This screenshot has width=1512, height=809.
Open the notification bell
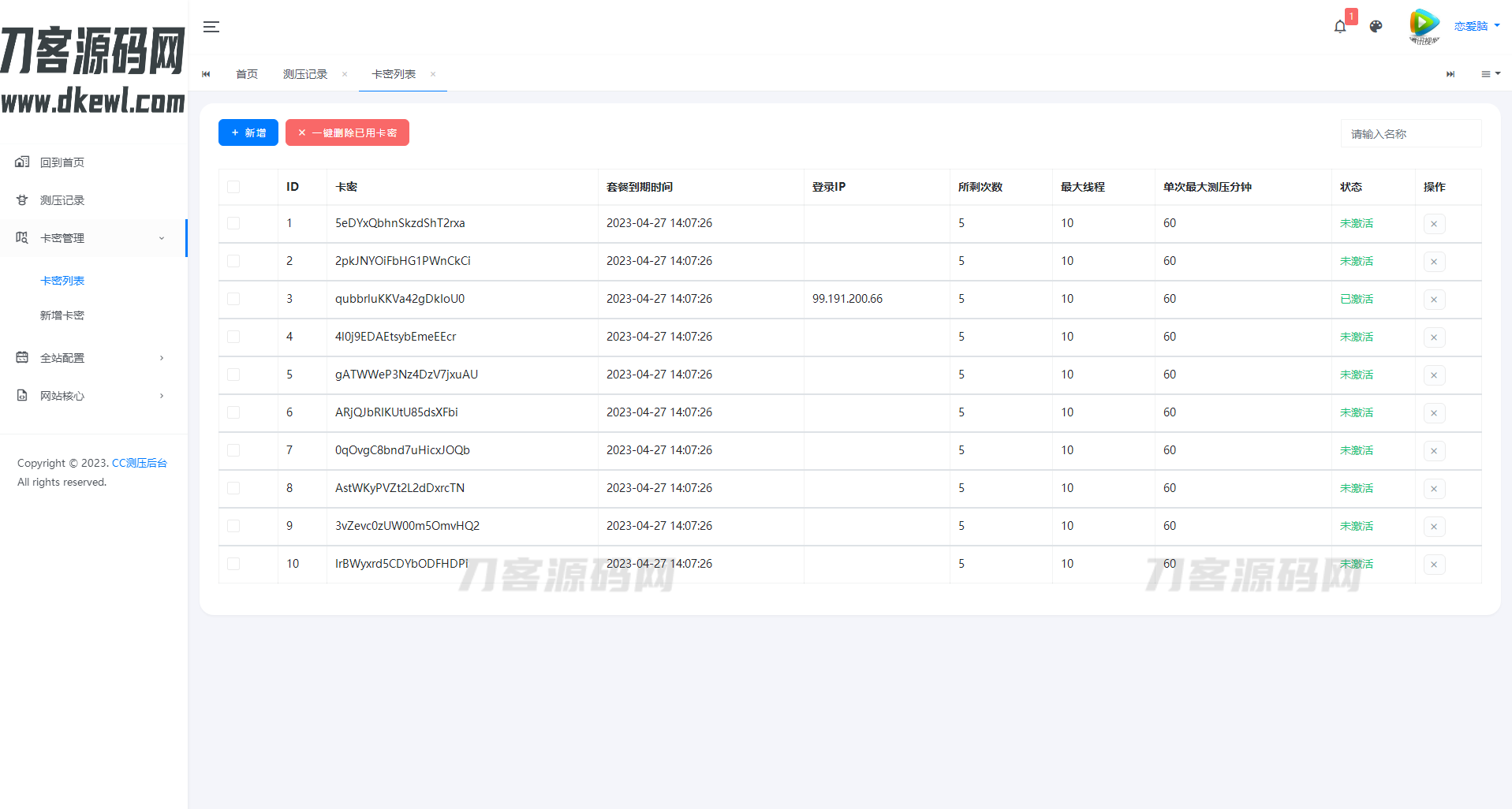coord(1340,27)
